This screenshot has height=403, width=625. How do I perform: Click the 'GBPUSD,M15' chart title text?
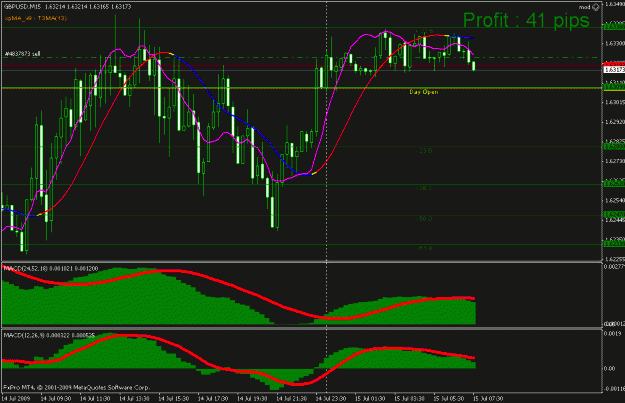click(22, 7)
